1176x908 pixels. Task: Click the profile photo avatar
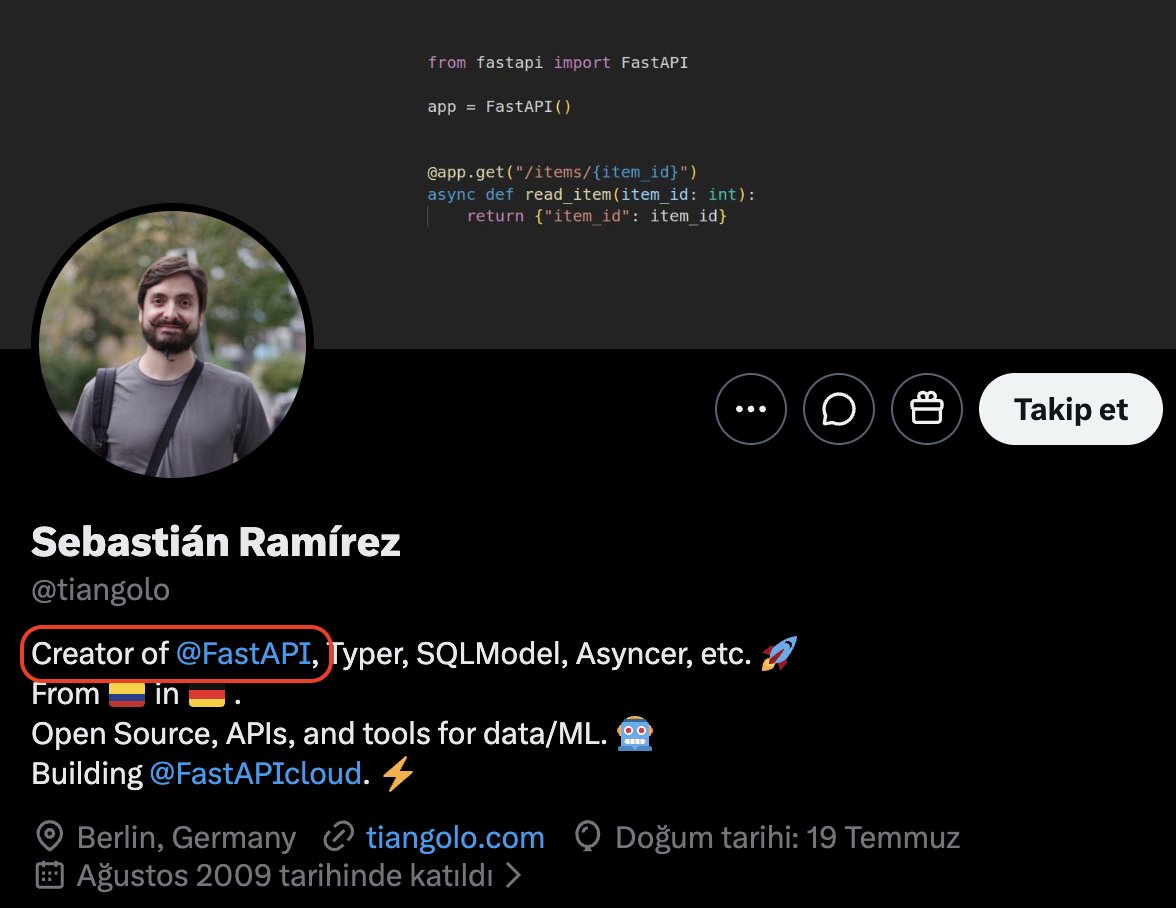point(172,344)
